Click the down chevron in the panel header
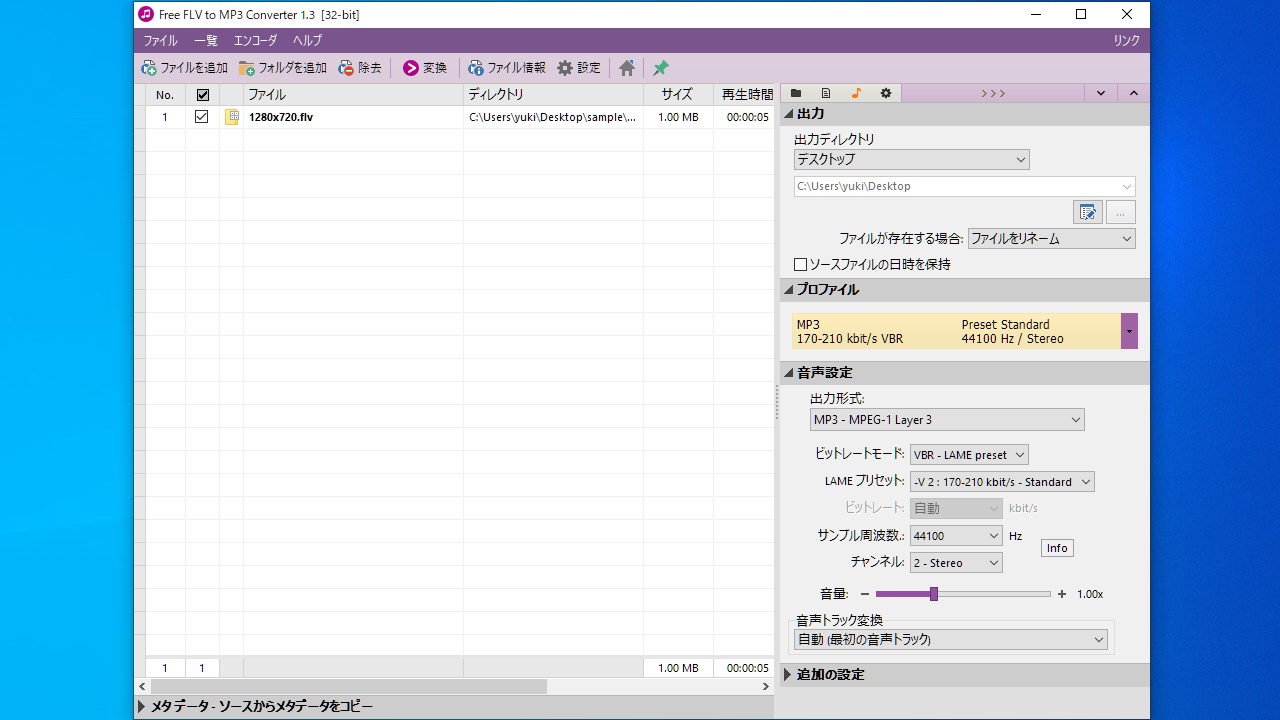Screen dimensions: 1280x720 coord(1101,93)
